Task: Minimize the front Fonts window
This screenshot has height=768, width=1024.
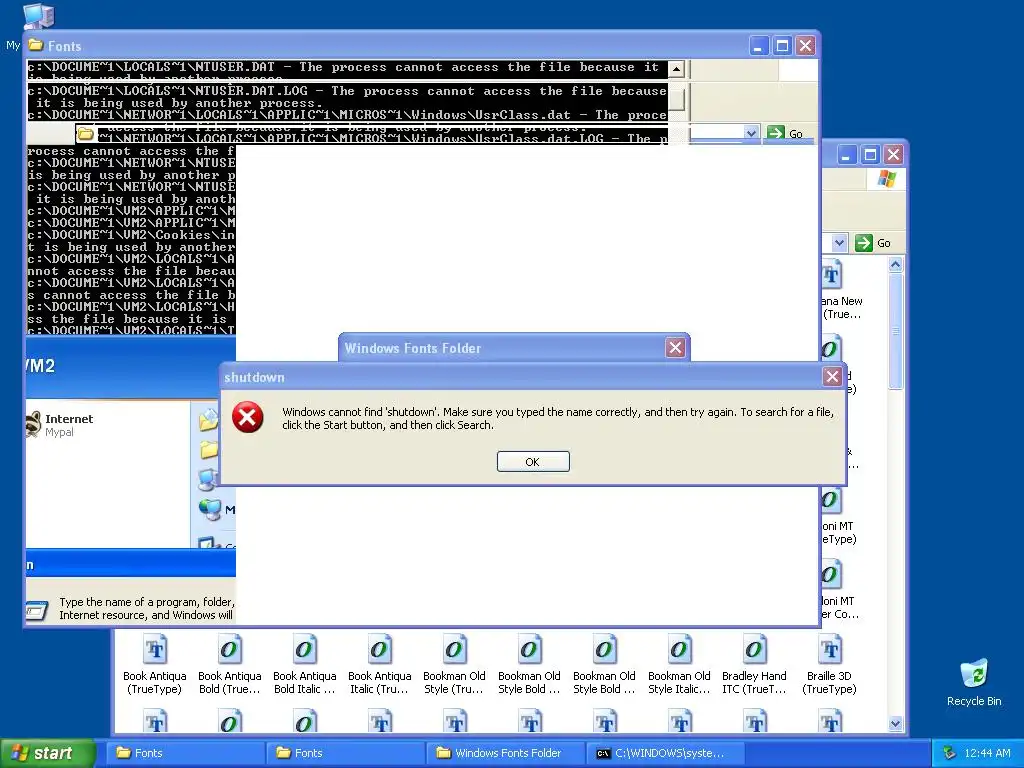Action: [x=758, y=46]
